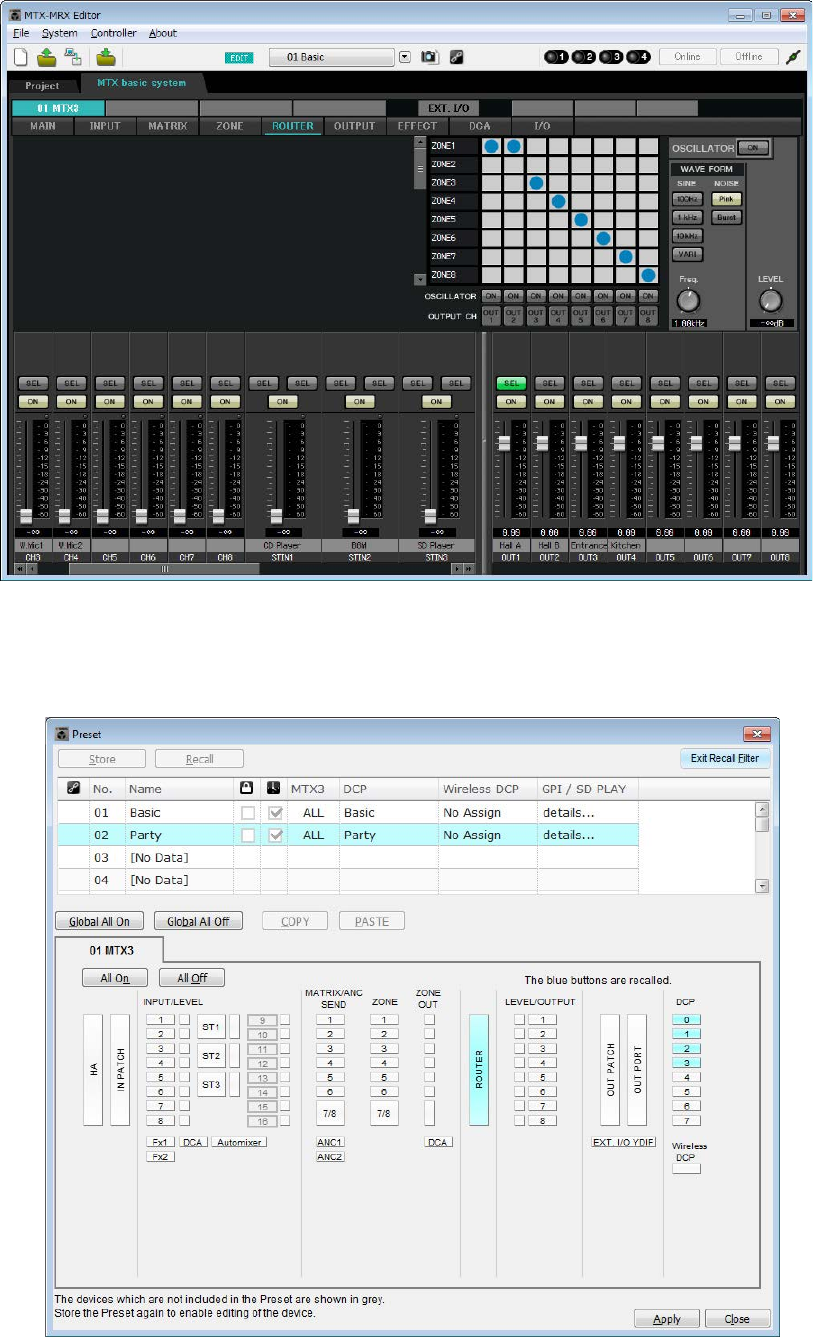The image size is (813, 1337).
Task: Select CH3 W.Mic1 channel with SEL
Action: click(x=32, y=383)
